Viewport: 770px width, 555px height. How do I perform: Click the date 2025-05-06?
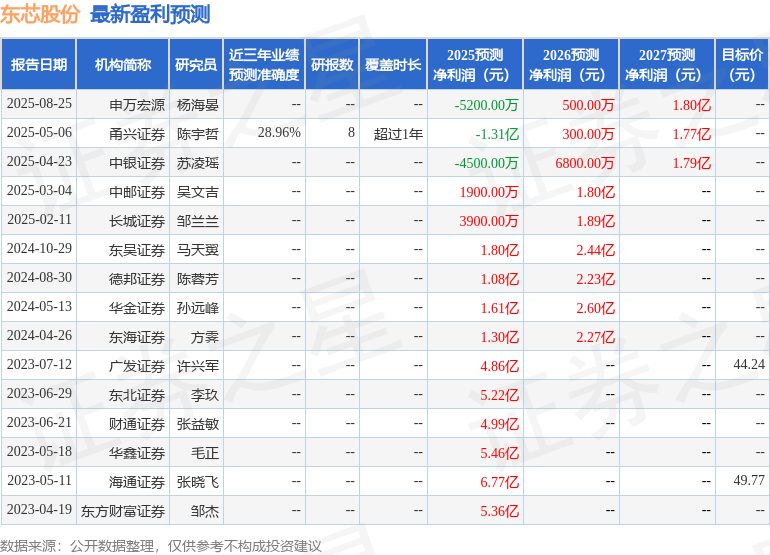(x=39, y=133)
